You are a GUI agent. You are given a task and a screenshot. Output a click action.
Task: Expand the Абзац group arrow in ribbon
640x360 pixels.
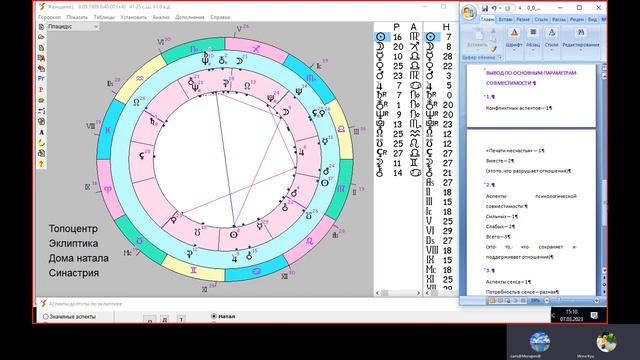point(533,50)
